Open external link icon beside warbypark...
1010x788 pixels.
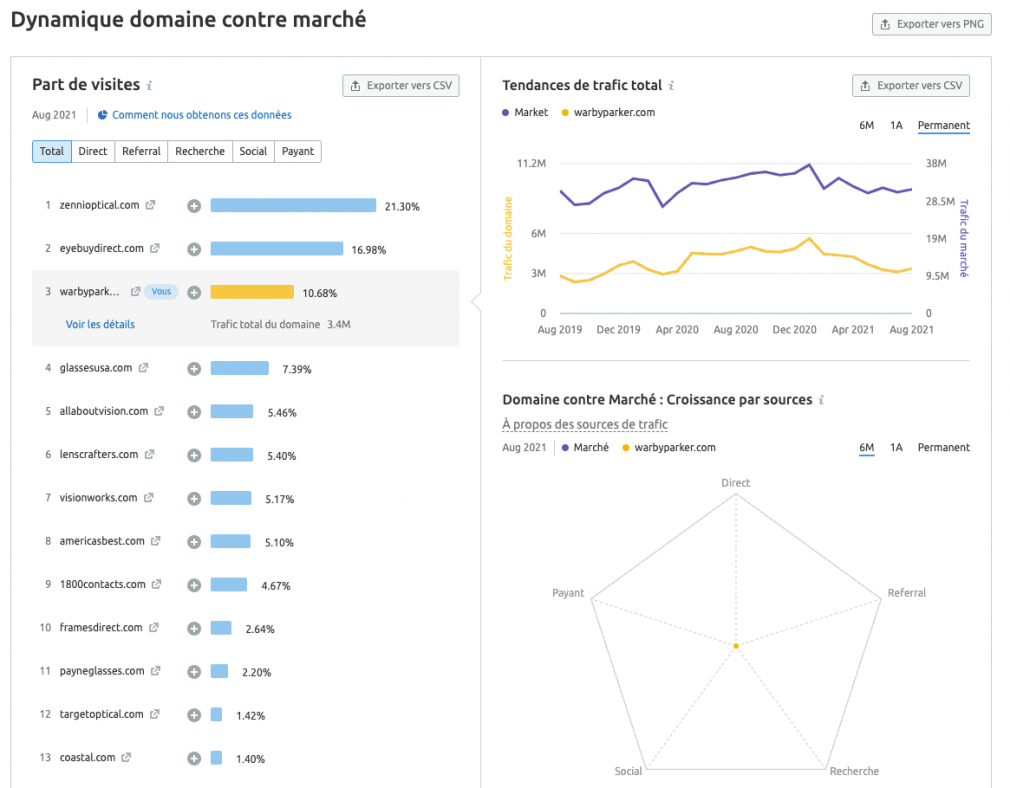pos(135,291)
